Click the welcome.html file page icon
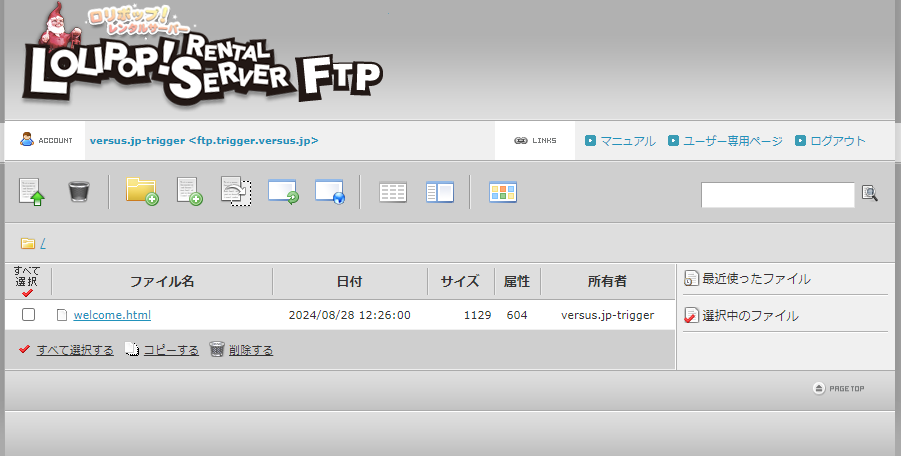Viewport: 901px width, 456px height. (61, 315)
